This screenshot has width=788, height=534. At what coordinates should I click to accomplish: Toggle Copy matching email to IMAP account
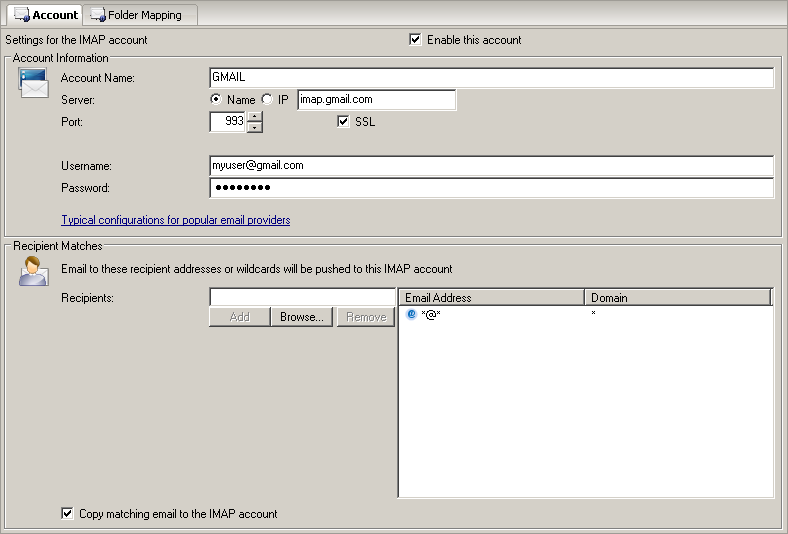pos(68,514)
